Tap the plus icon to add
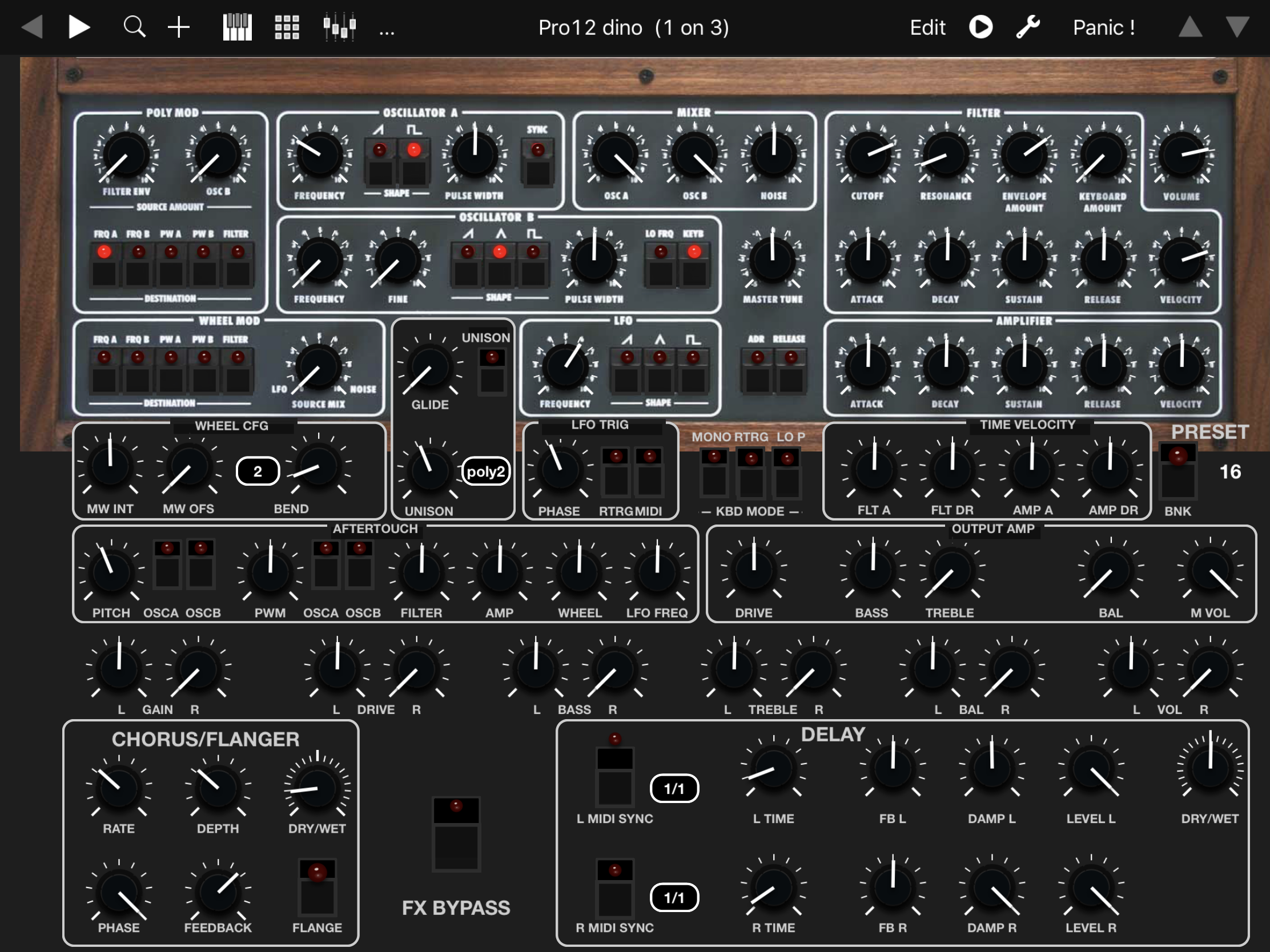1270x952 pixels. (179, 27)
